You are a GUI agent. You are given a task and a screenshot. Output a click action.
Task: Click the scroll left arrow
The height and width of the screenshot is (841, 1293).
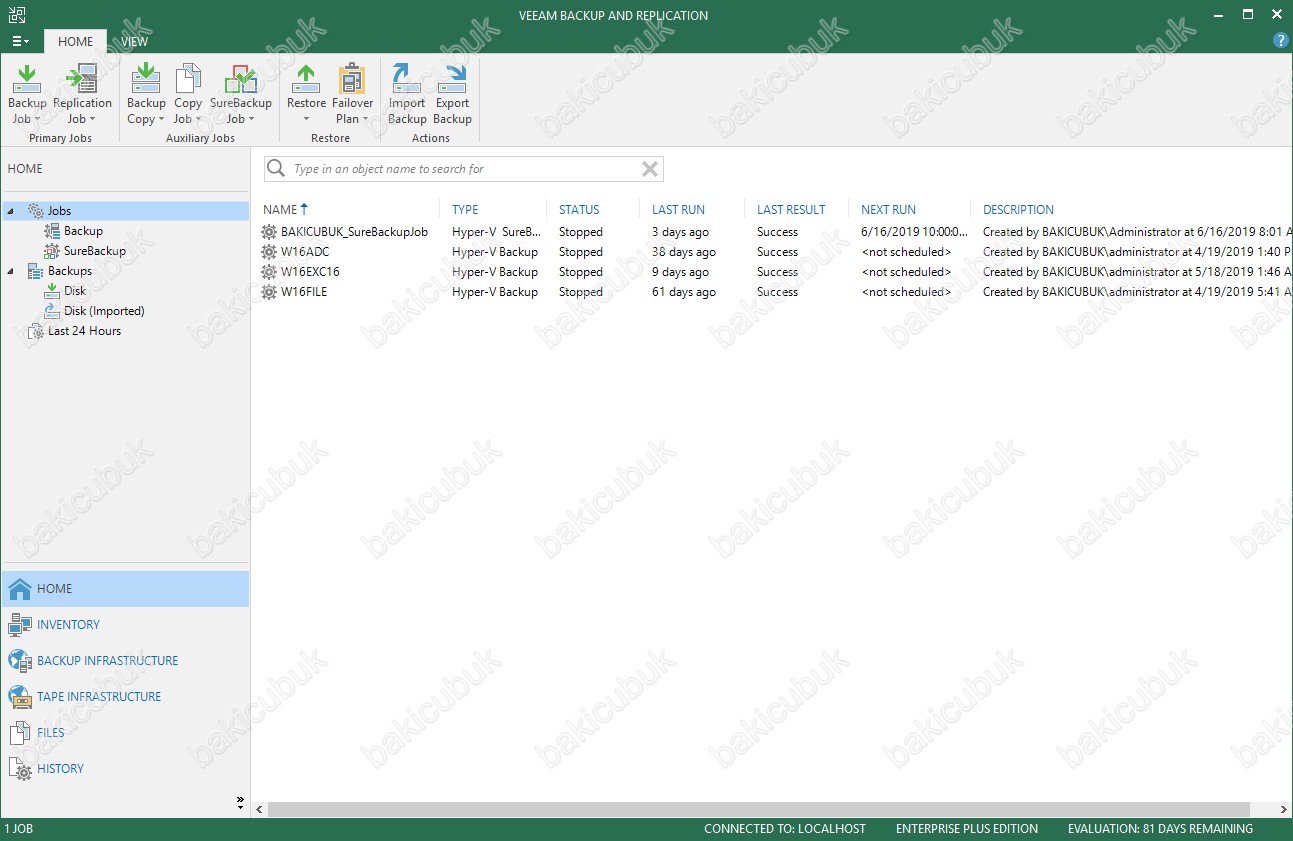tap(259, 809)
